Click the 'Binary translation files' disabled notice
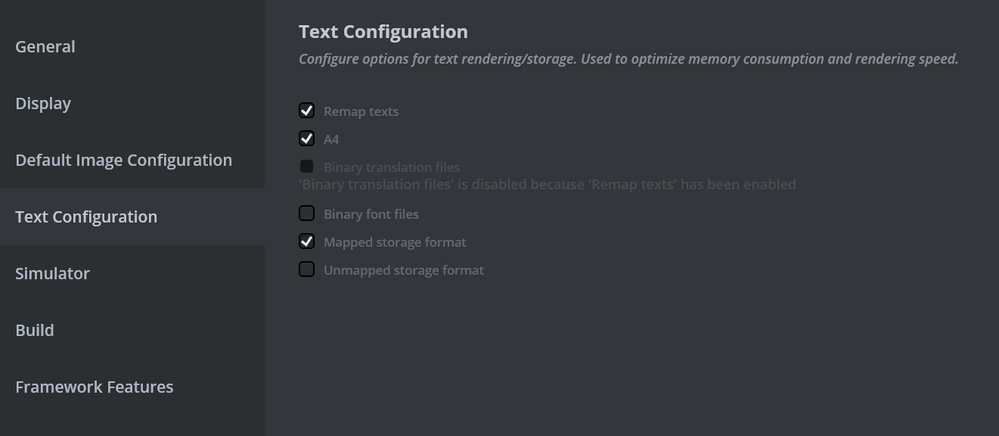This screenshot has width=999, height=436. click(547, 185)
